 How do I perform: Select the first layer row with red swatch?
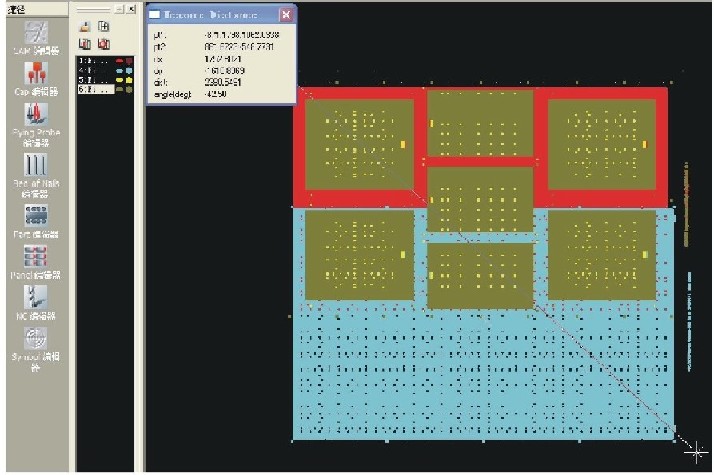pyautogui.click(x=95, y=61)
